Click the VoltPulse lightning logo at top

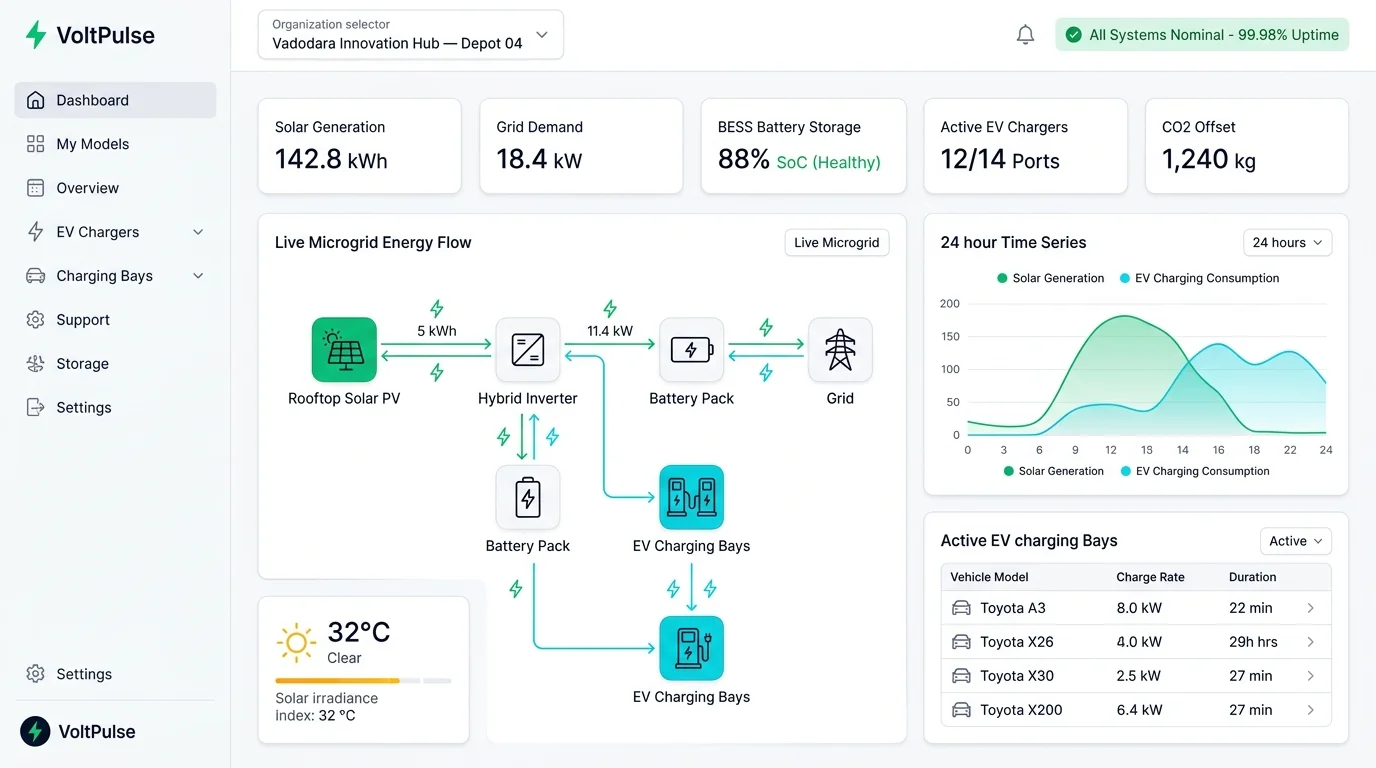[36, 35]
